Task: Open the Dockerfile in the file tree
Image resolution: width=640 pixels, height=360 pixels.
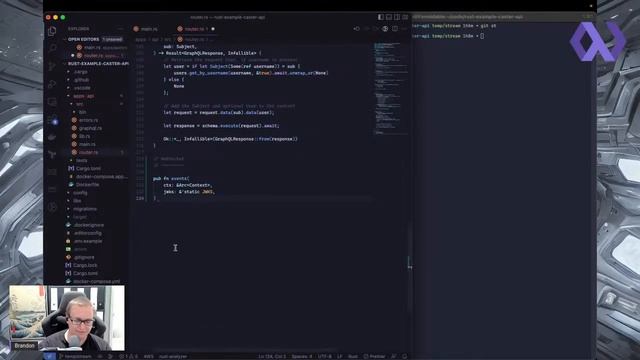Action: [x=87, y=184]
